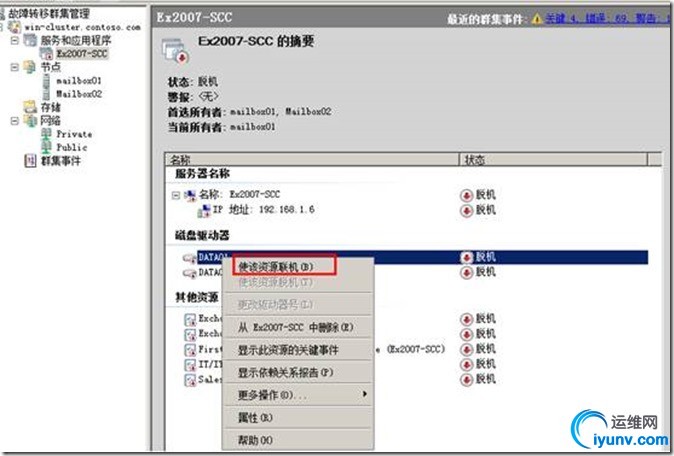Open the dependency report menu entry

click(285, 373)
